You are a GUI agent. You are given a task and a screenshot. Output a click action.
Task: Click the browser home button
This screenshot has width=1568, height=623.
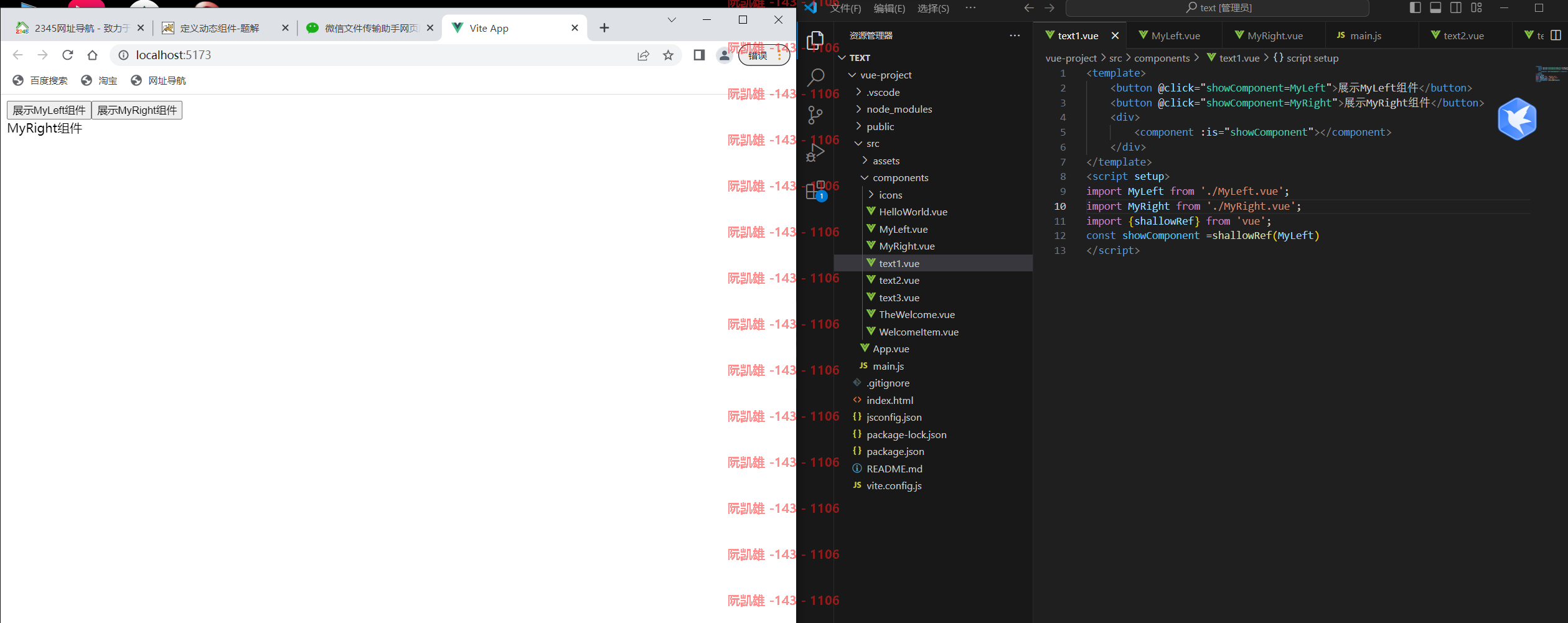coord(92,55)
